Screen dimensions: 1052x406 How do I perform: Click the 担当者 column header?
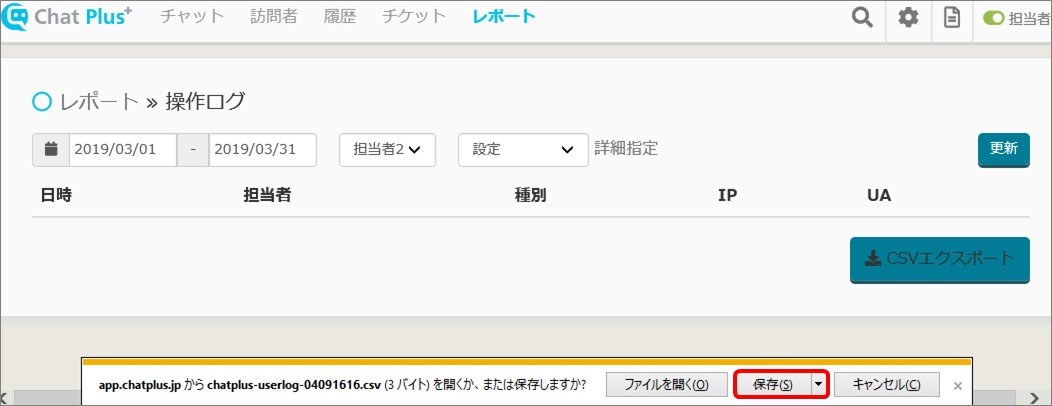click(x=267, y=196)
